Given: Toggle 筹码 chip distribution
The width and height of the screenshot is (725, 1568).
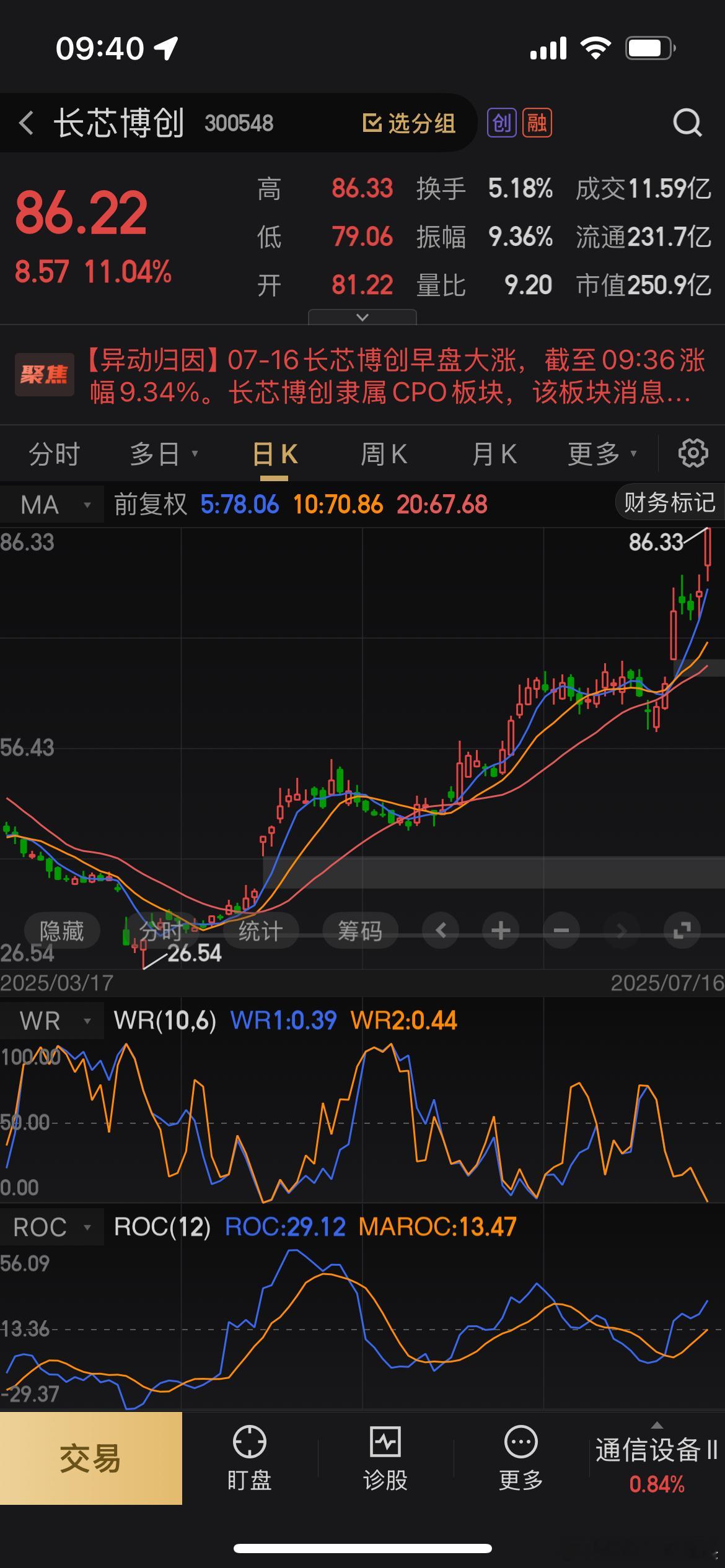Looking at the screenshot, I should (360, 930).
